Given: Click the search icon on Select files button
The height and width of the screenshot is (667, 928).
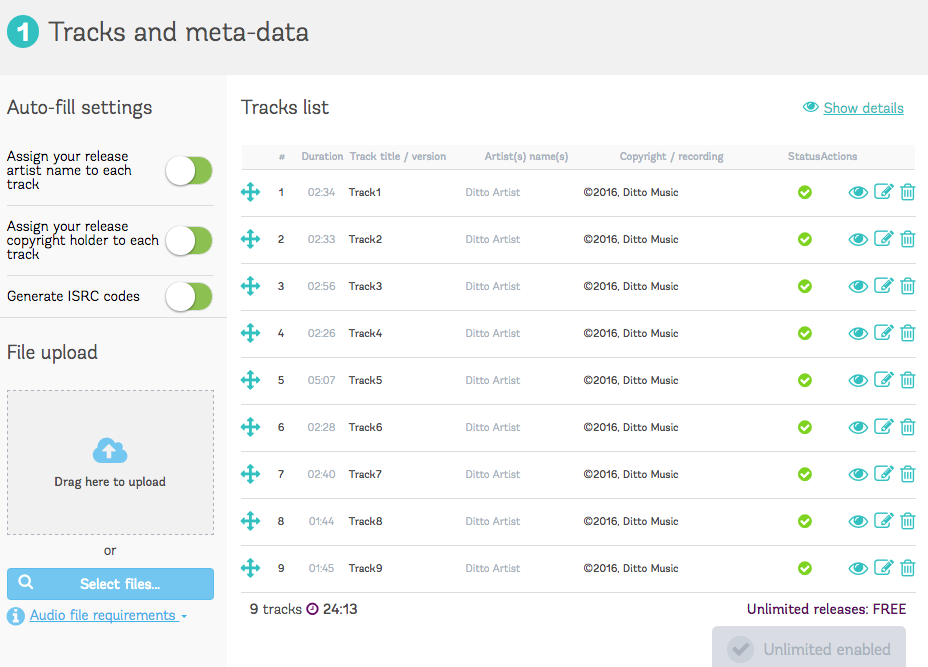Looking at the screenshot, I should pos(25,583).
